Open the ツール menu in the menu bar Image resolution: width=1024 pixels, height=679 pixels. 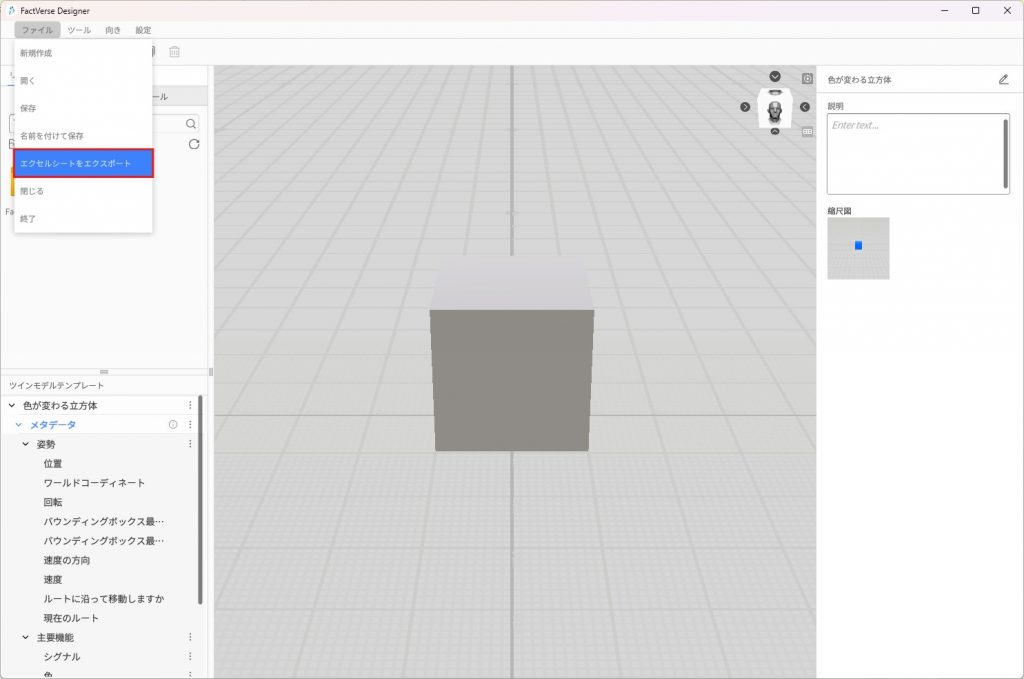pos(78,30)
